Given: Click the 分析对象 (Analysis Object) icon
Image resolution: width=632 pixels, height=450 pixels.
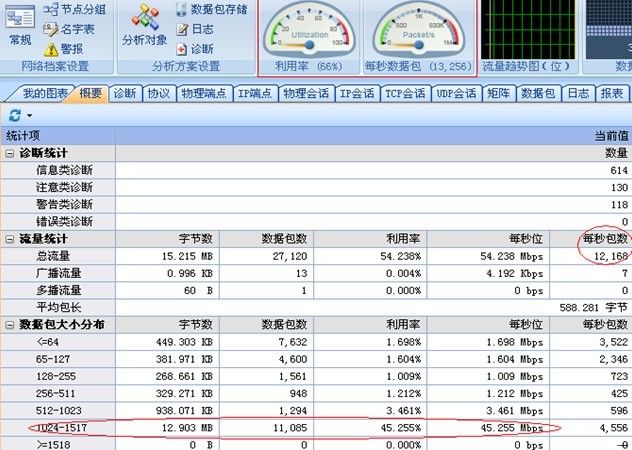Looking at the screenshot, I should pos(145,25).
